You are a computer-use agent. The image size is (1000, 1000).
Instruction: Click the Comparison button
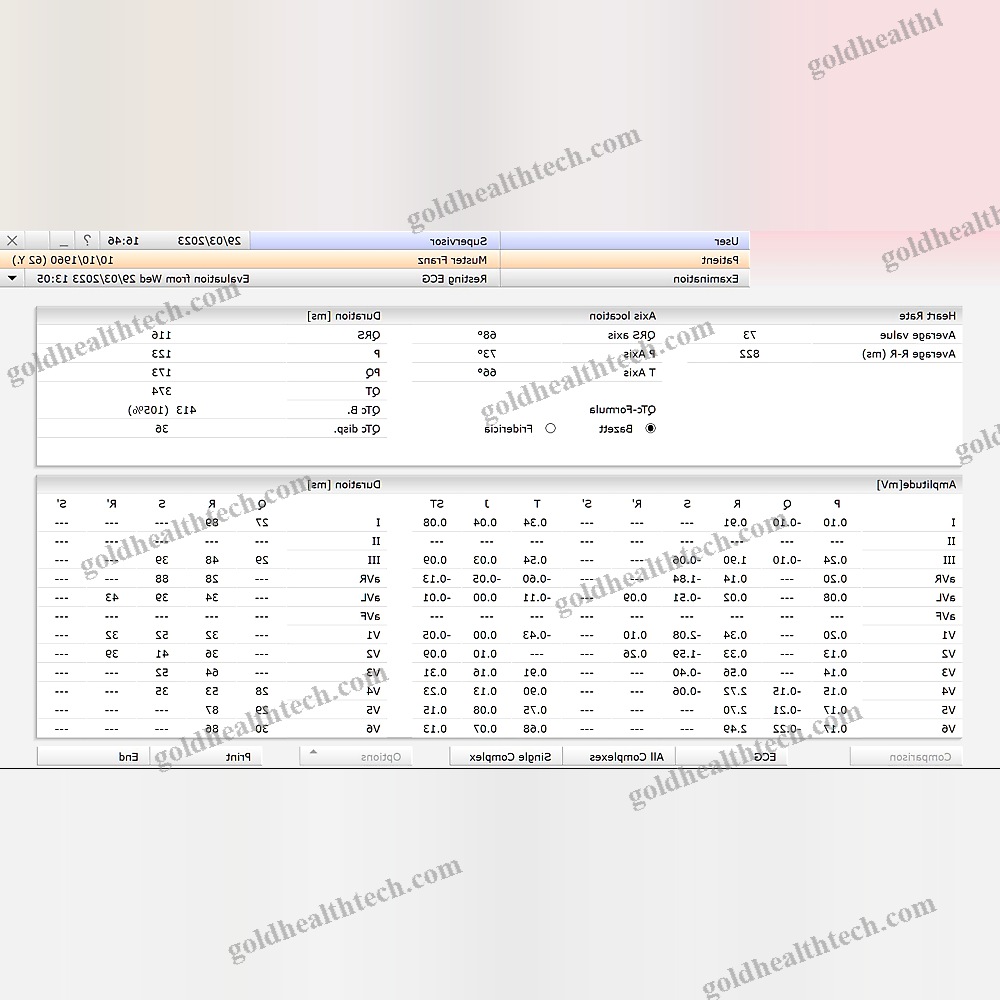pos(906,757)
